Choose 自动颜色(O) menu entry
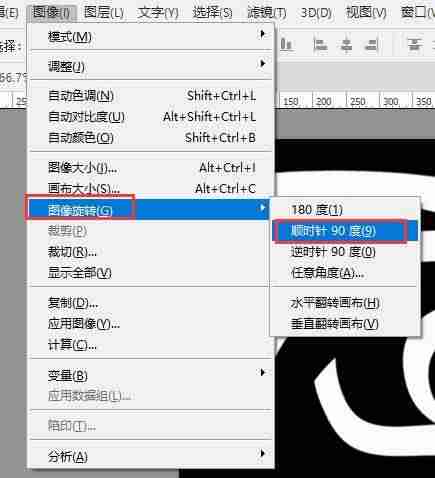Image resolution: width=435 pixels, height=478 pixels. 151,138
